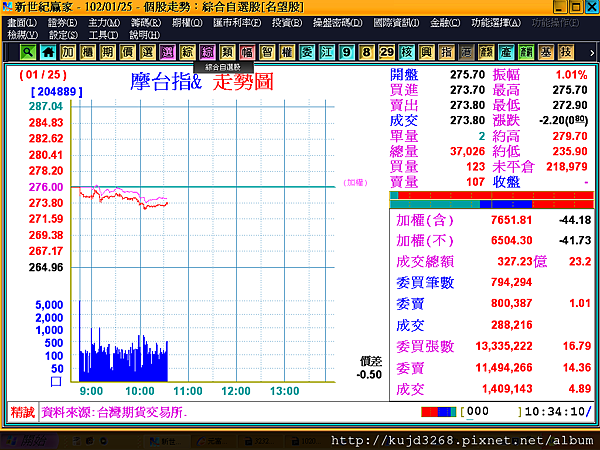This screenshot has width=600, height=450.
Task: Select the red 幅 toolbar icon
Action: click(247, 52)
